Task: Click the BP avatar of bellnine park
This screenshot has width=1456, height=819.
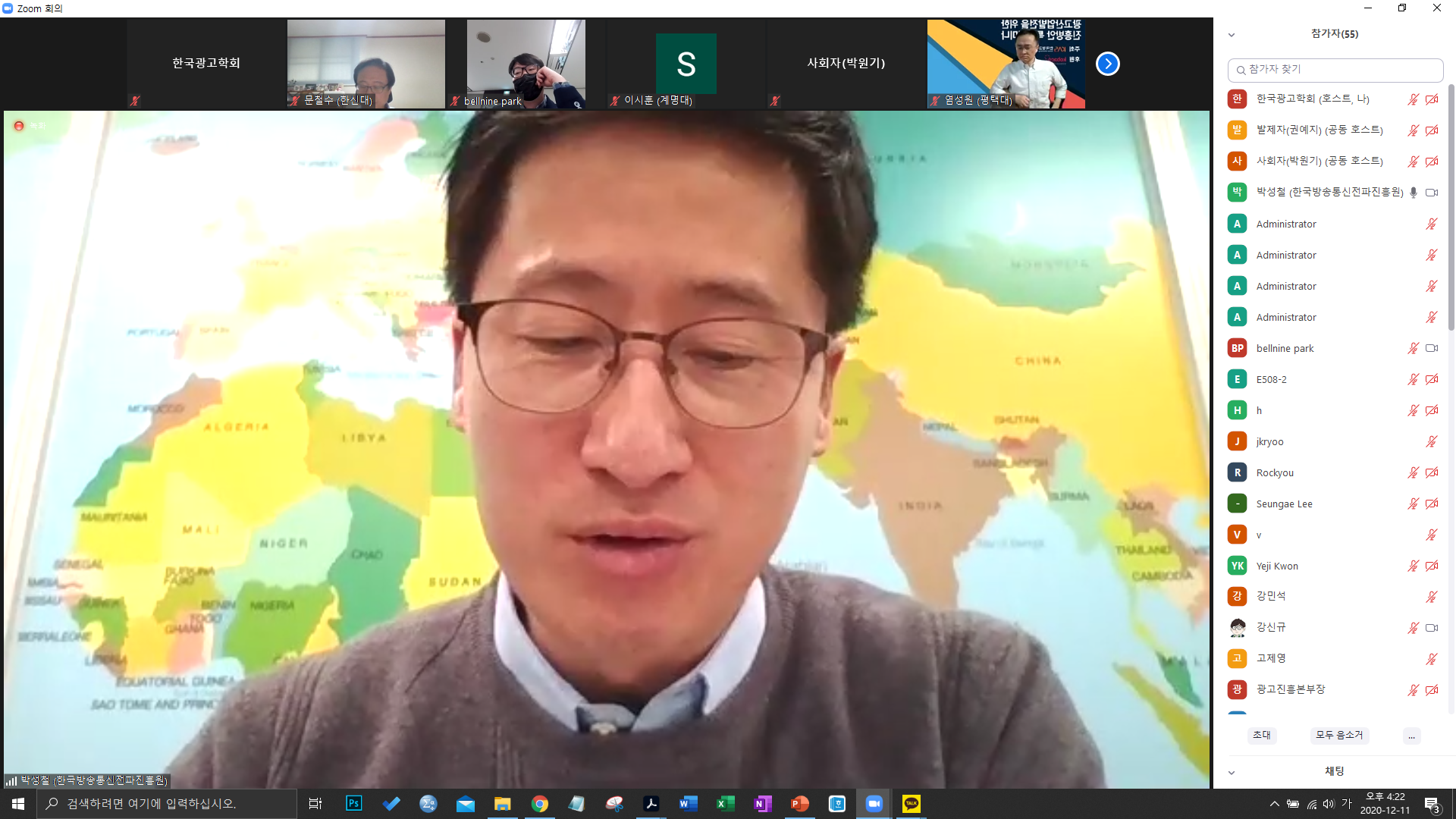Action: pos(1237,348)
